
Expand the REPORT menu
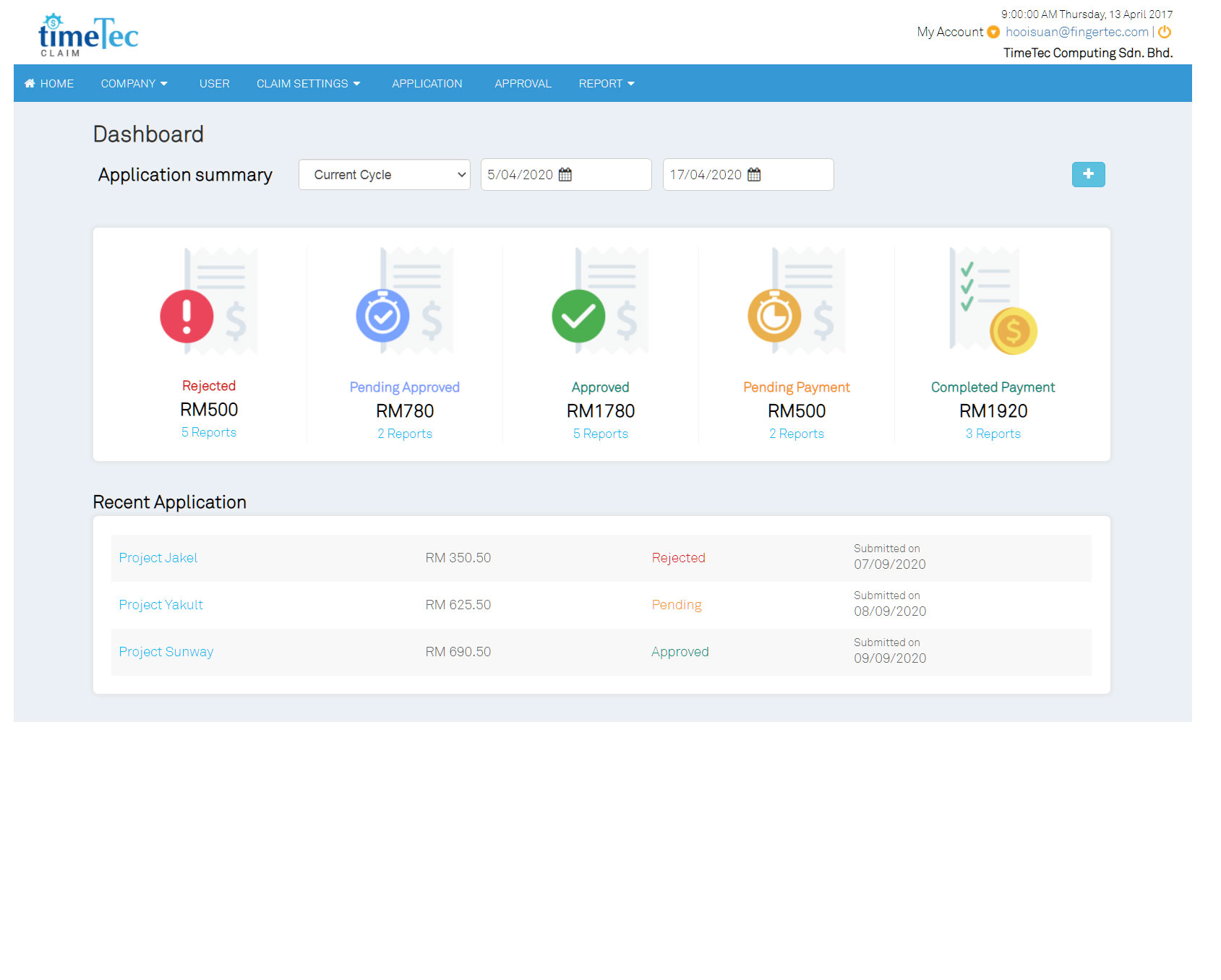(607, 83)
